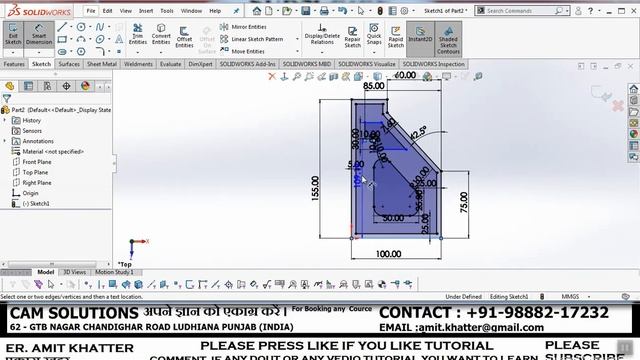Open FeatureManager Design Tree tab
The image size is (640, 360).
pos(10,86)
